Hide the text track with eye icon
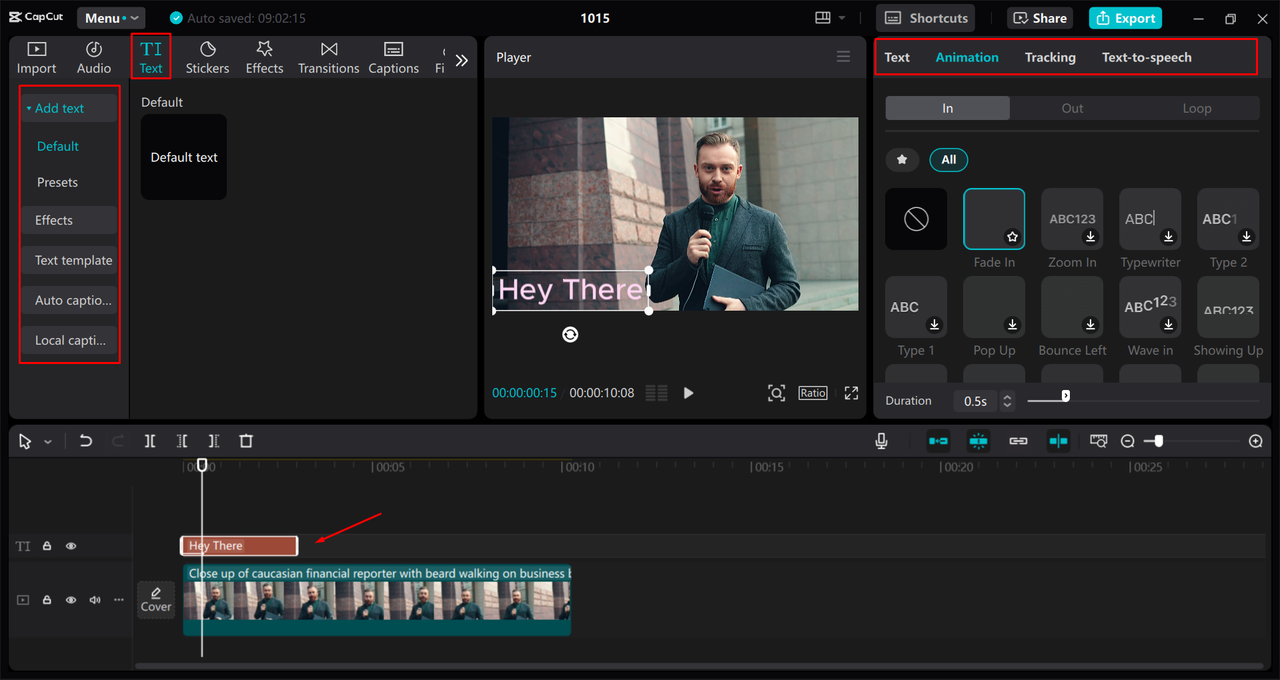 tap(71, 546)
